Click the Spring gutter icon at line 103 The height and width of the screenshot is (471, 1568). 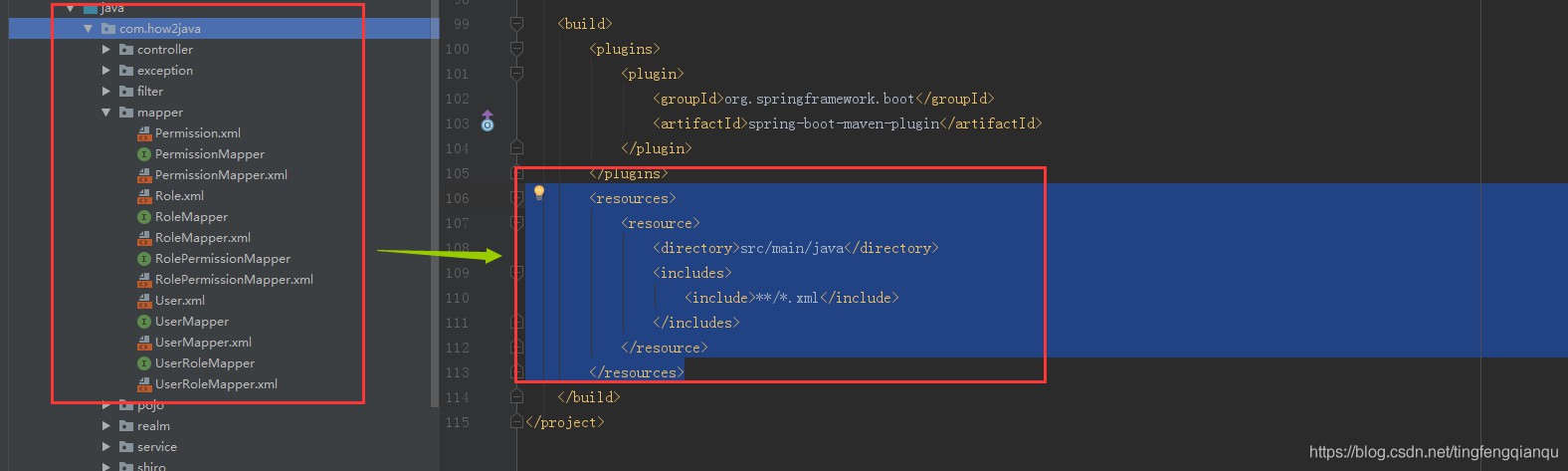pyautogui.click(x=488, y=121)
